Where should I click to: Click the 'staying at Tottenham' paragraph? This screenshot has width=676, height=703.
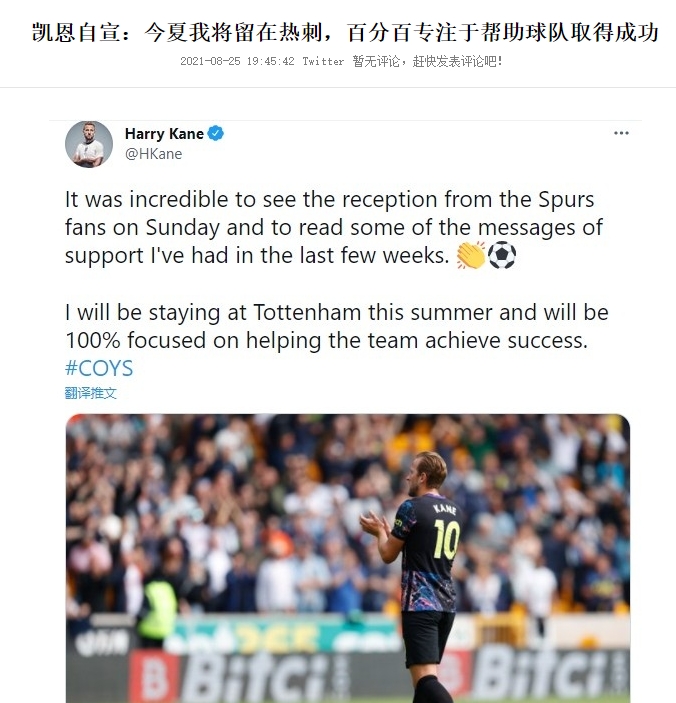337,326
